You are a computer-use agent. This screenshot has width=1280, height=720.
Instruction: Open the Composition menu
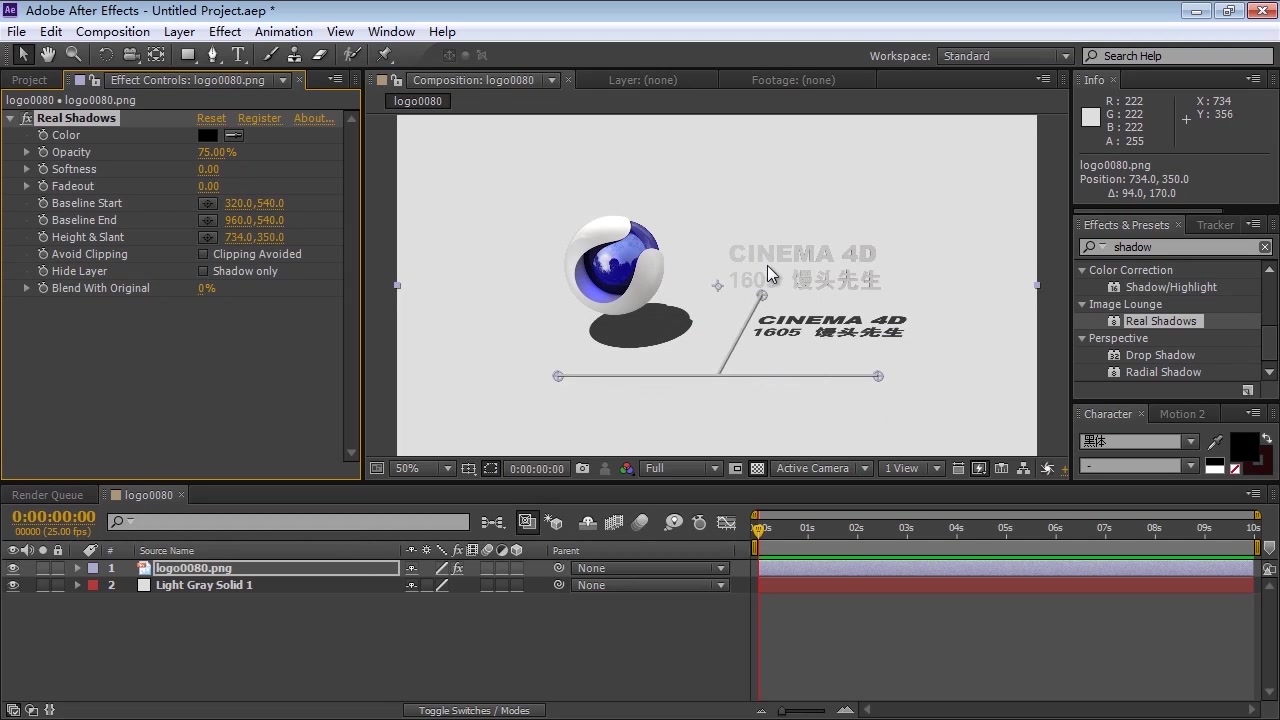click(112, 32)
